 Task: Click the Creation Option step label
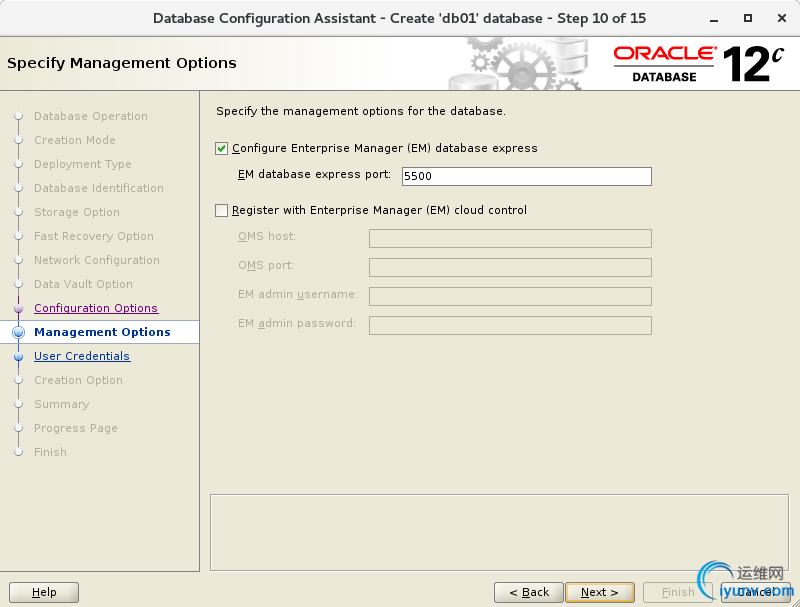coord(79,380)
